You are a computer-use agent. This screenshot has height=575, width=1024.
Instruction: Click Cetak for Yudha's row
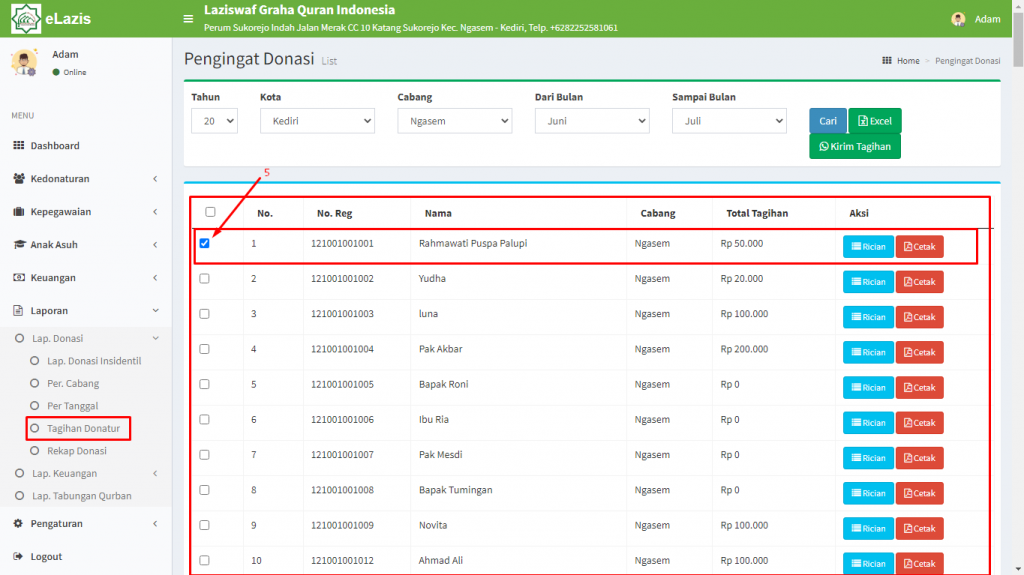click(x=920, y=282)
